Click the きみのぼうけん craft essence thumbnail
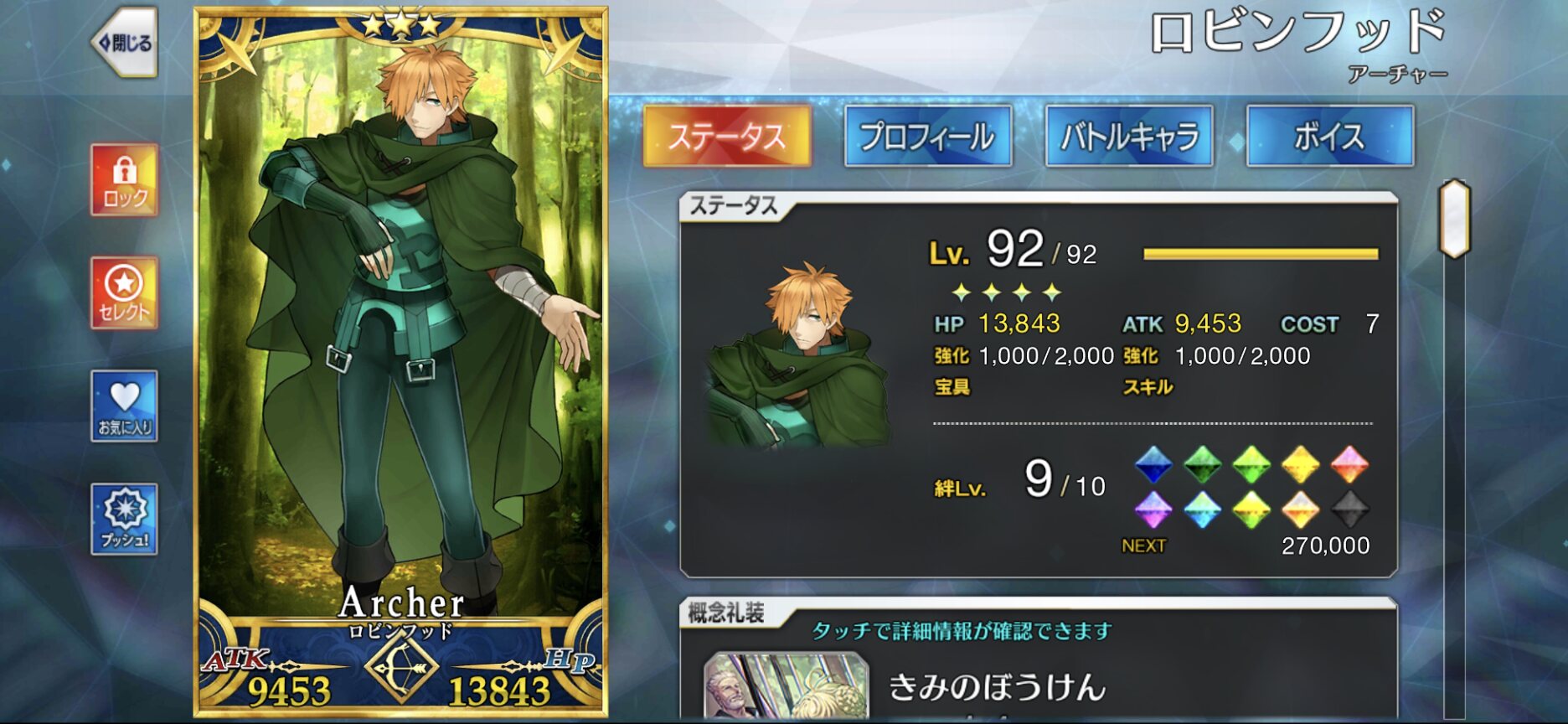1568x724 pixels. tap(786, 686)
